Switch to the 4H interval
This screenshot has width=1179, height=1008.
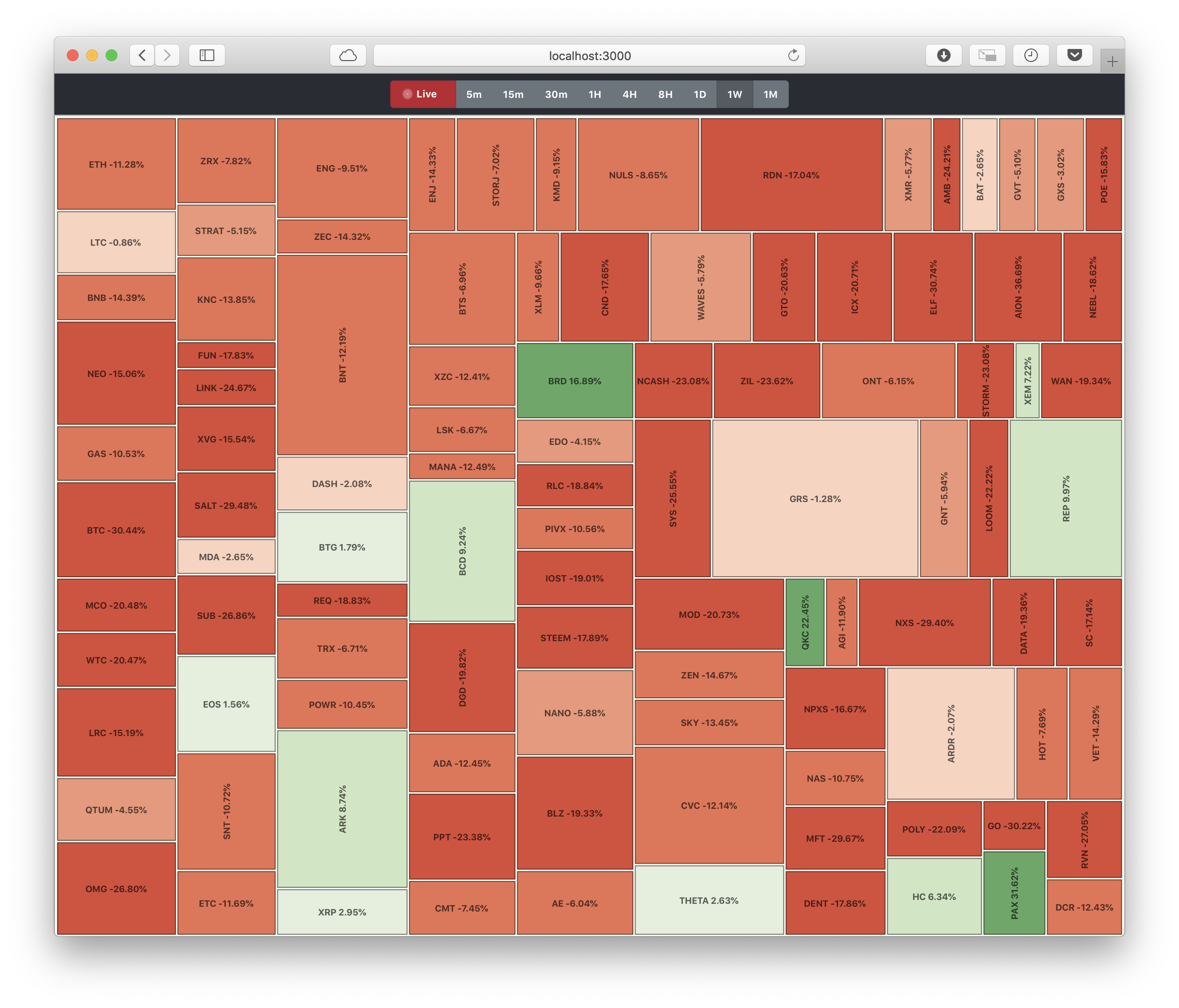pos(629,94)
